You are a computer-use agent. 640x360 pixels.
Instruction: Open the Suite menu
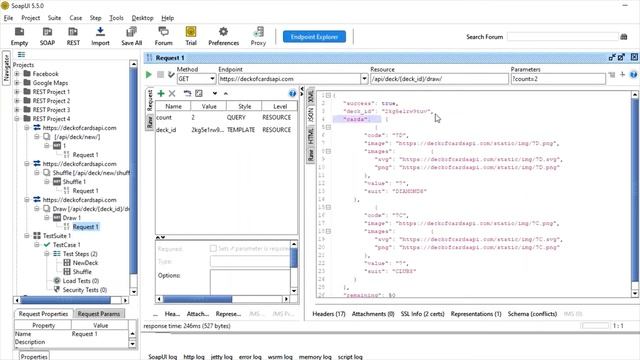coord(54,18)
